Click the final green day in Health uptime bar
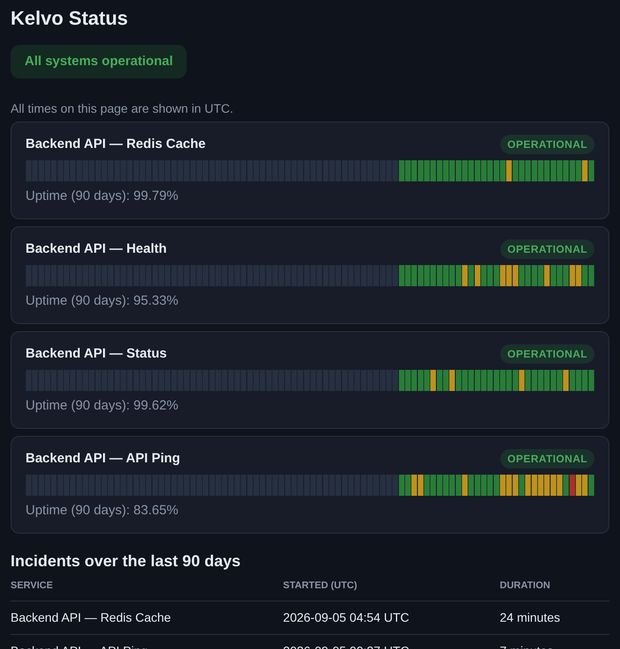The image size is (620, 649). click(x=591, y=276)
